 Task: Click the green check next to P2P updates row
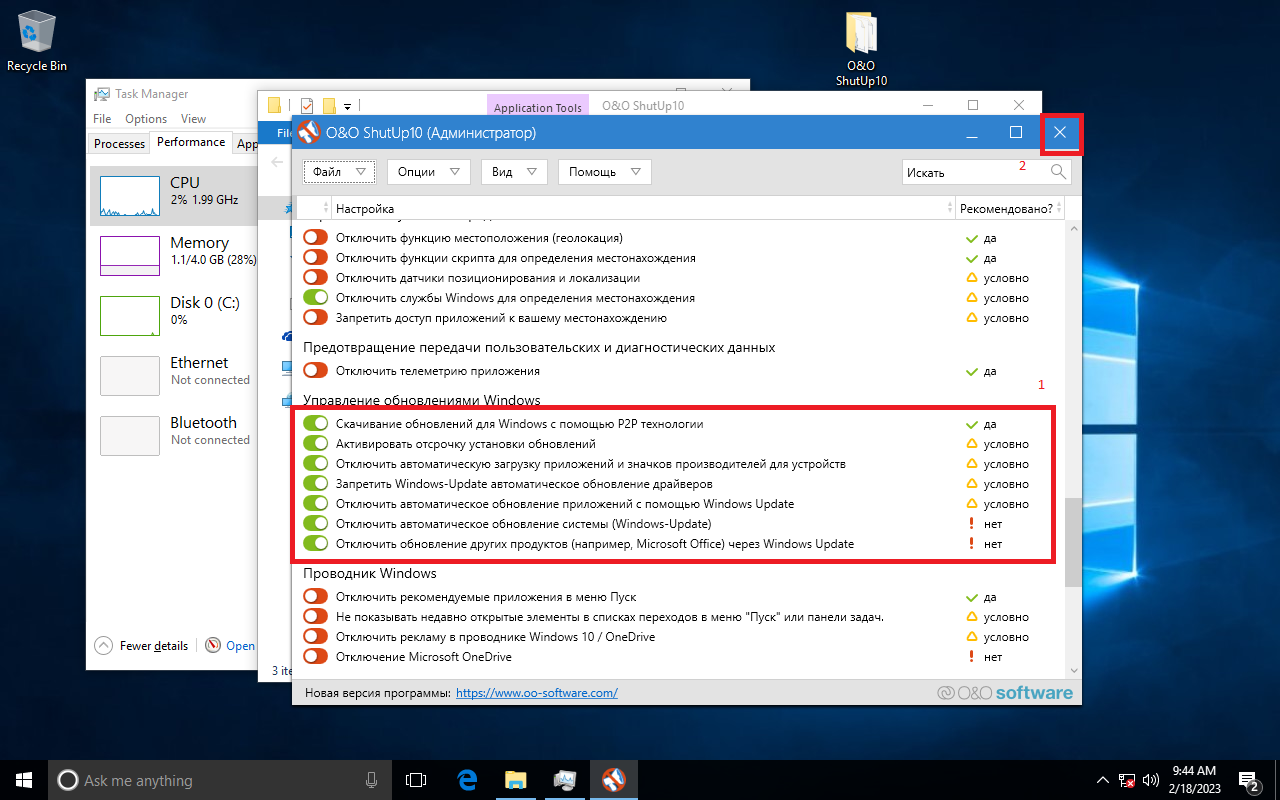pos(971,424)
